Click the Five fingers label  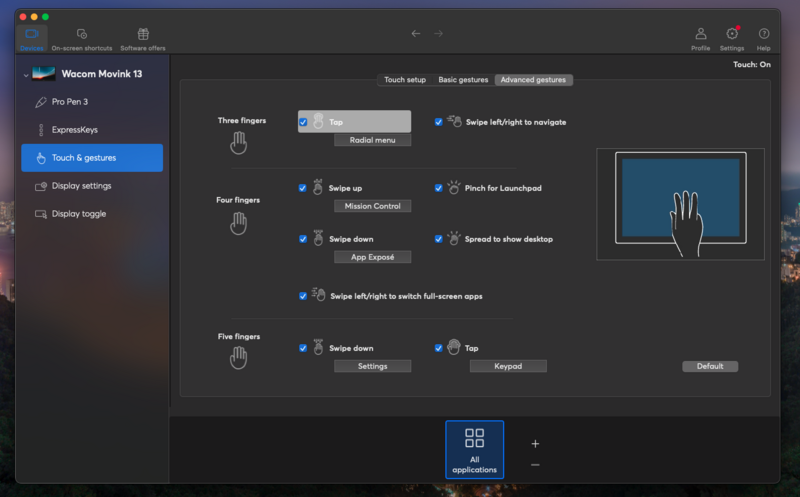[x=239, y=336]
